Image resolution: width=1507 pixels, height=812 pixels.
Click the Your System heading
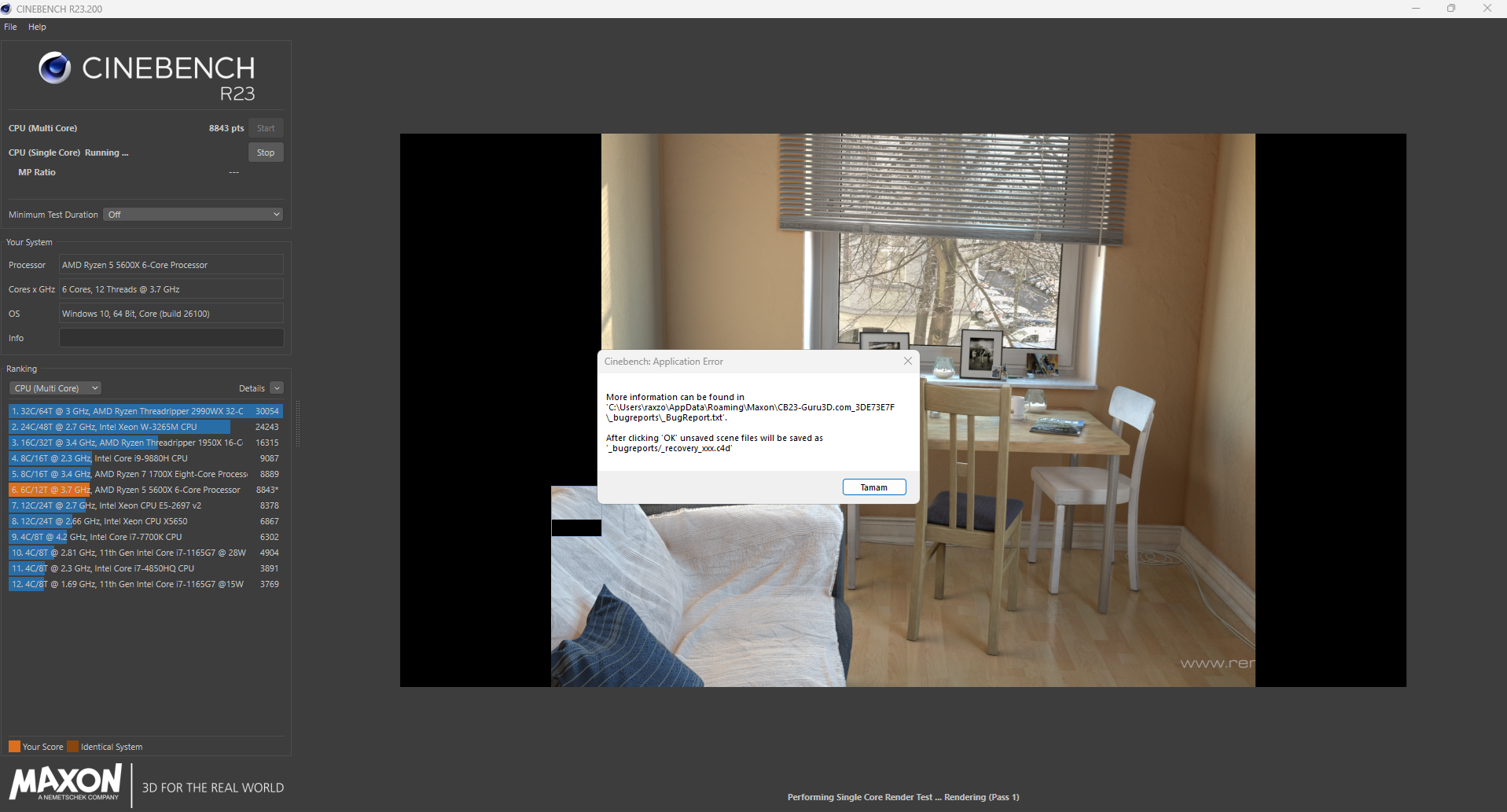click(x=29, y=242)
